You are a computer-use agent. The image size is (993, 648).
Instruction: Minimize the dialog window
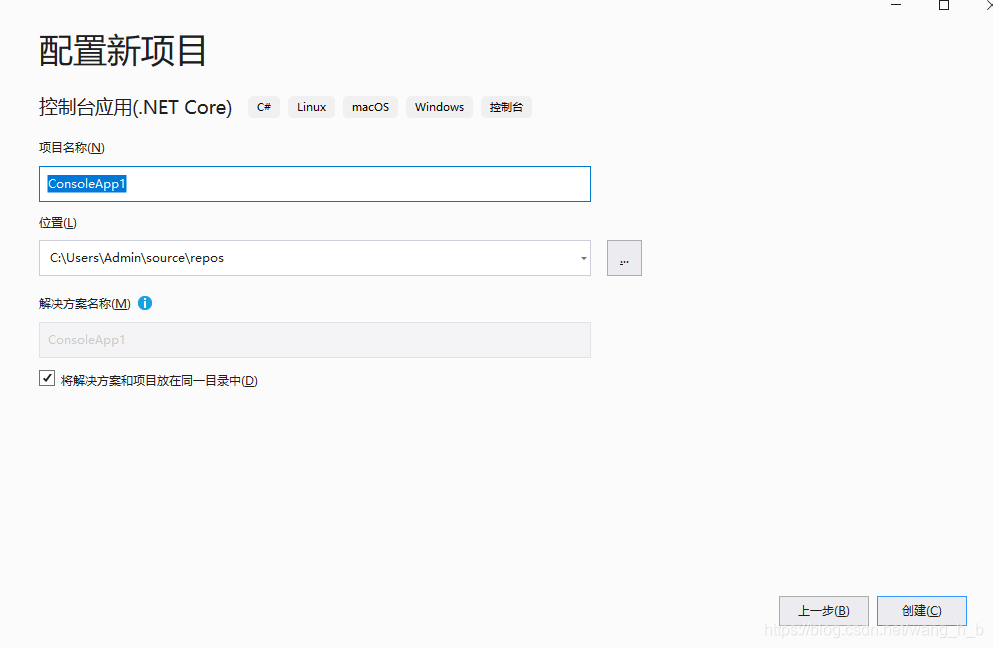tap(895, 5)
